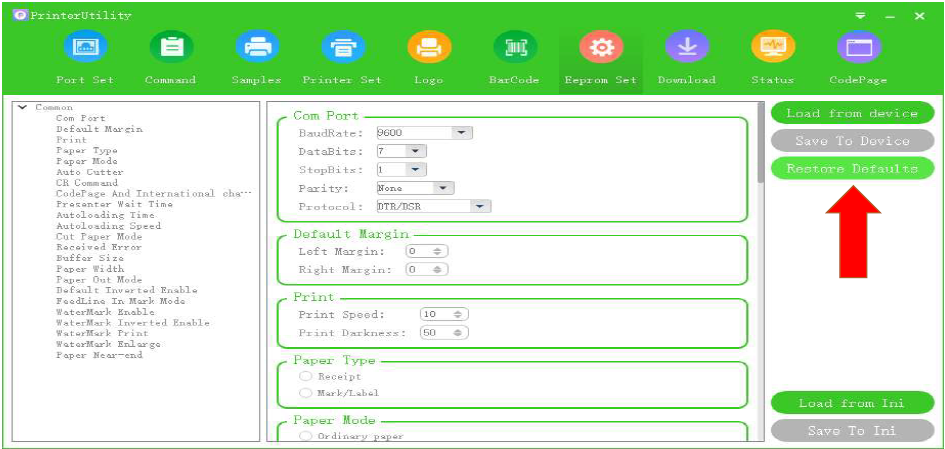Click the Restore Defaults button
This screenshot has height=449, width=945.
(852, 169)
